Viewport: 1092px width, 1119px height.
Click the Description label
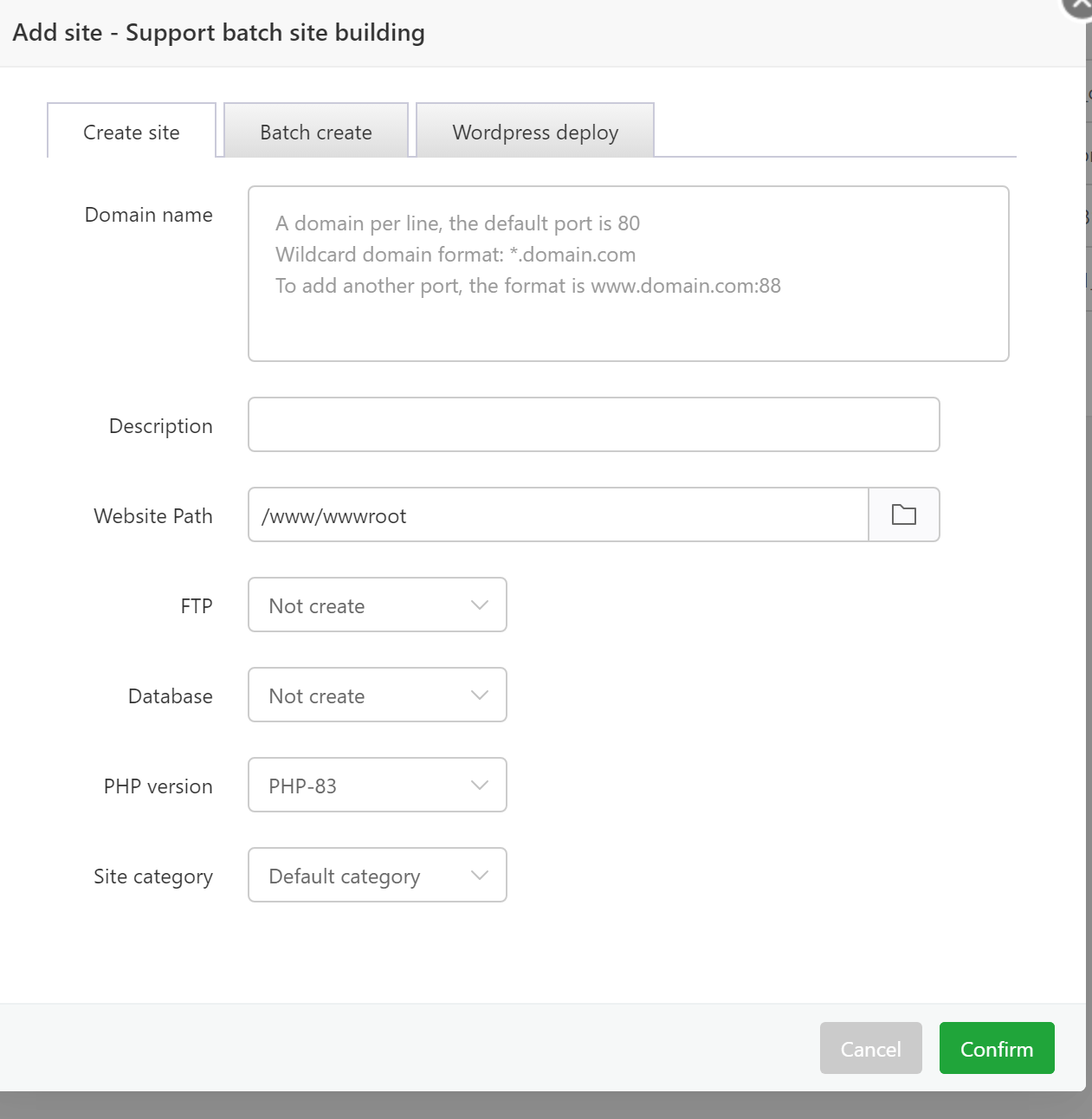[160, 426]
